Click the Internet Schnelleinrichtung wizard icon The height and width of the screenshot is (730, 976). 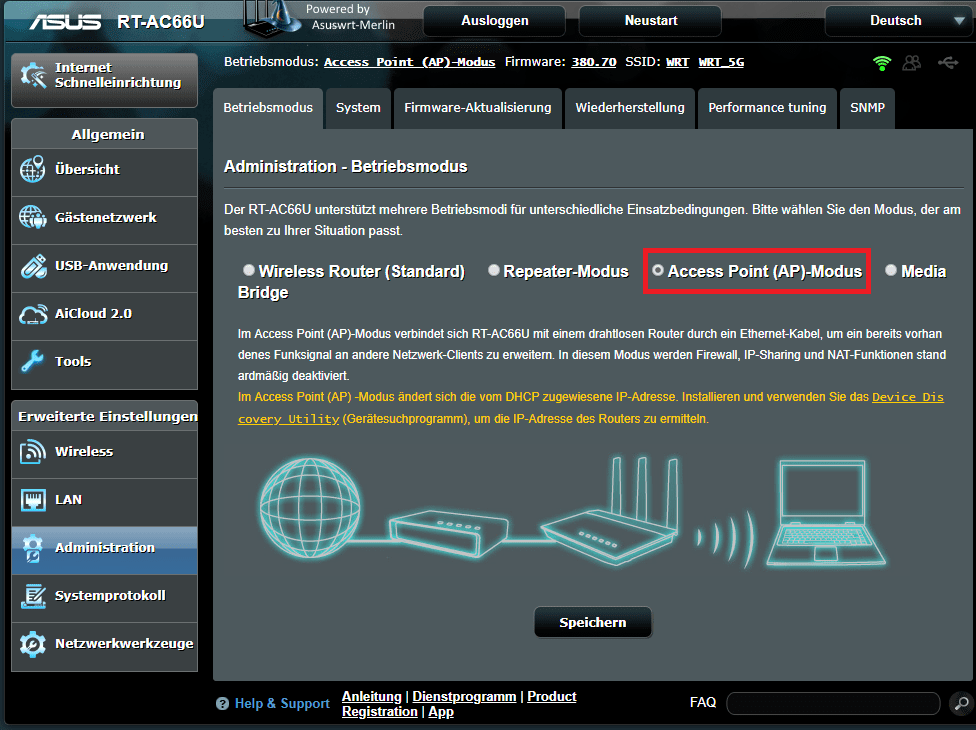coord(34,75)
